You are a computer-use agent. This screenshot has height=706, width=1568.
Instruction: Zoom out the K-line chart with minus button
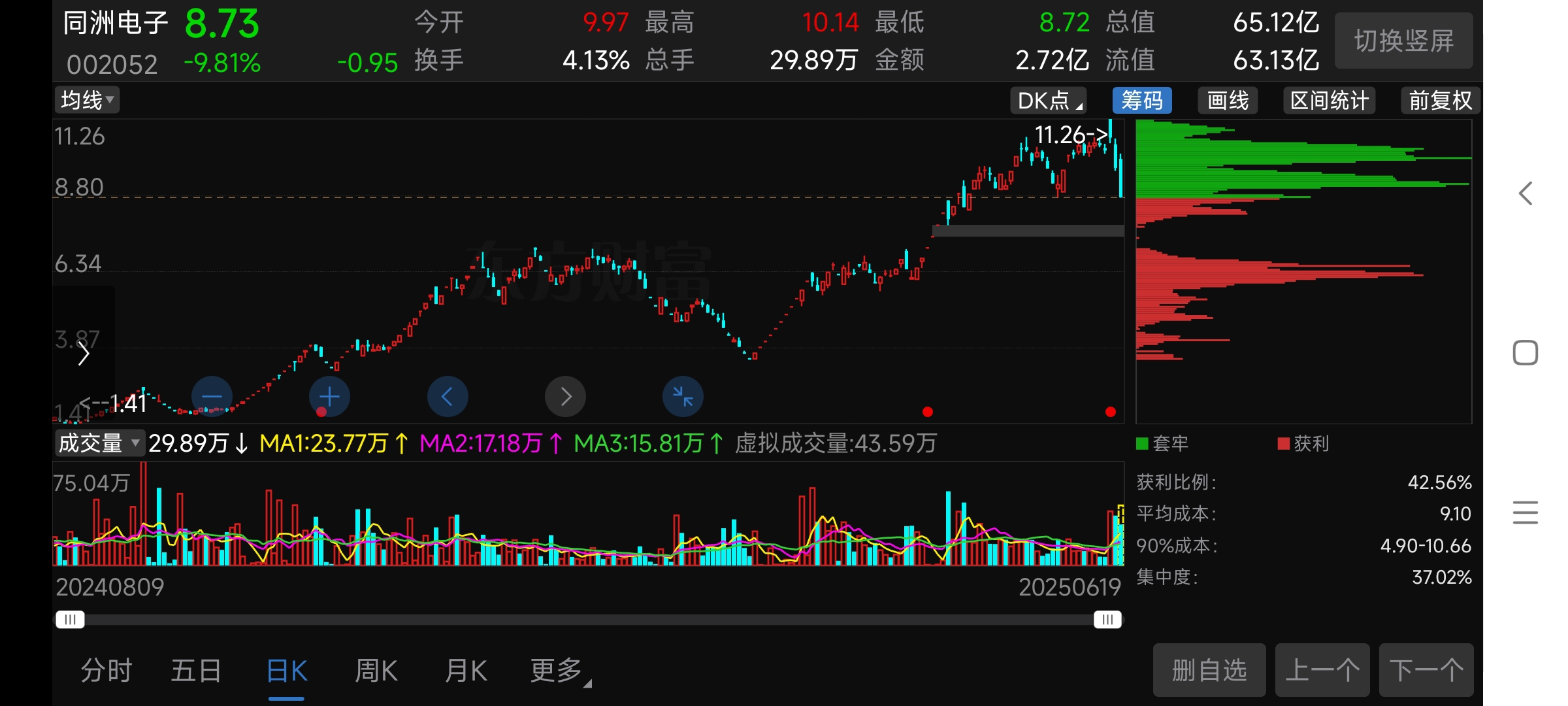tap(212, 396)
